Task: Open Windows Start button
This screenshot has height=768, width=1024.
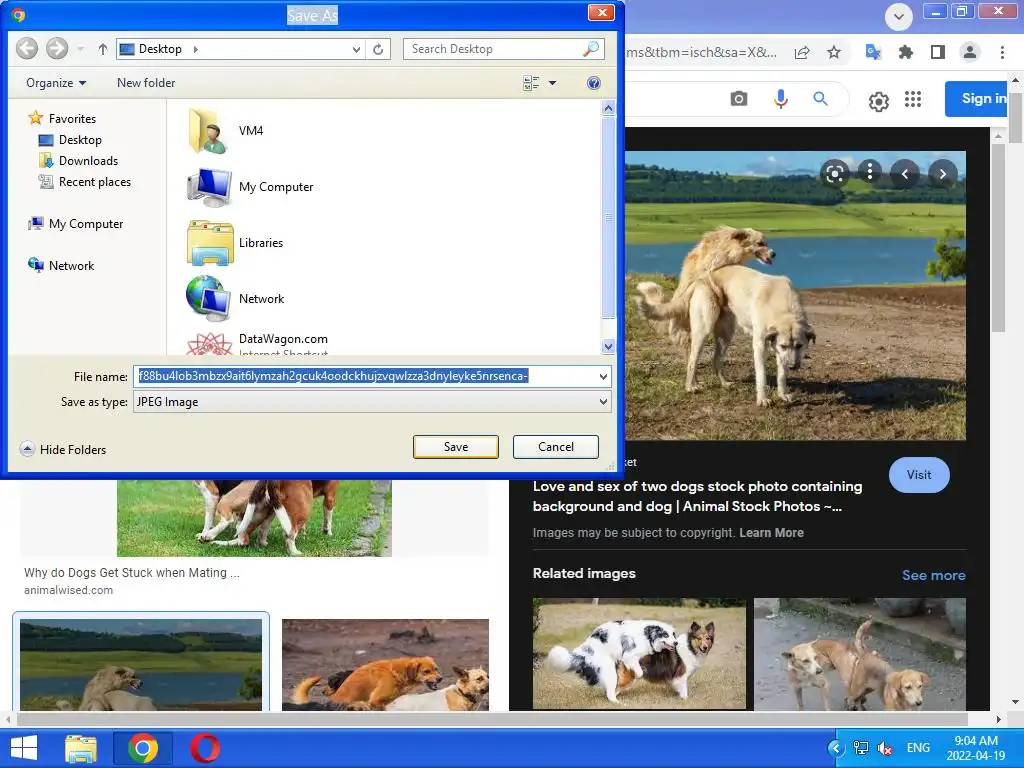Action: pyautogui.click(x=24, y=748)
